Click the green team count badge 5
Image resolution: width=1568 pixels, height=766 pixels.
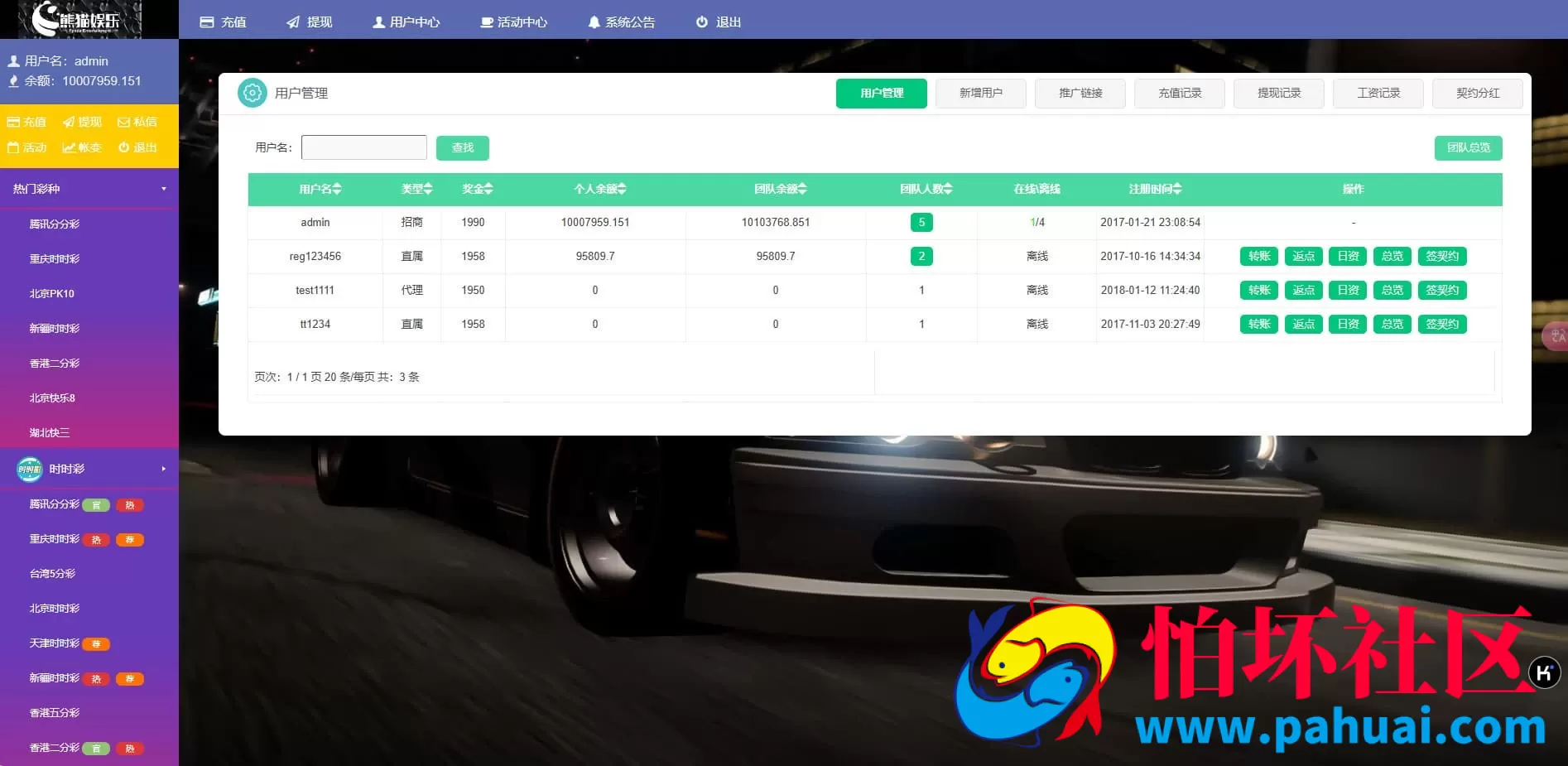(921, 222)
